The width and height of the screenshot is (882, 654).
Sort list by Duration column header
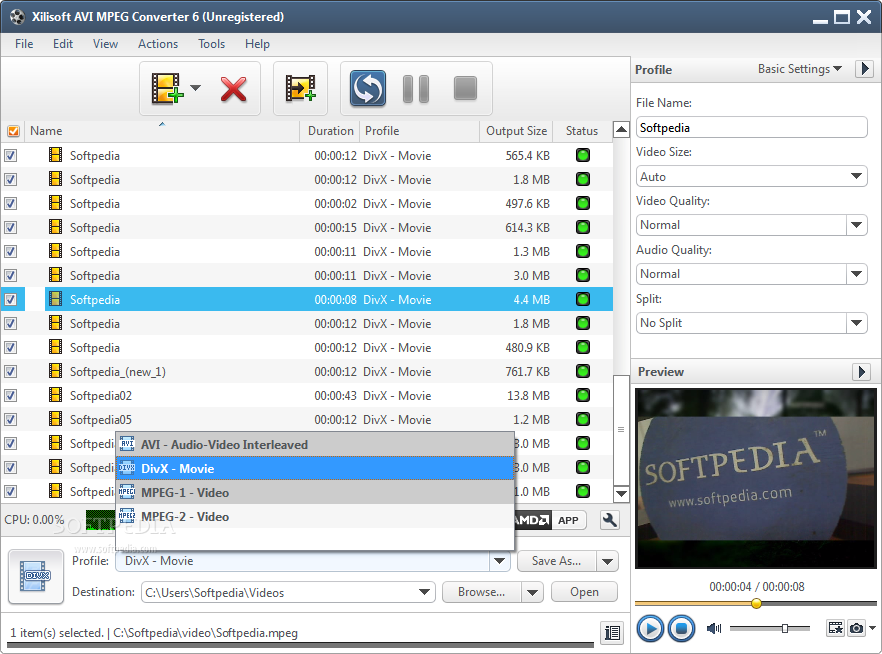330,131
